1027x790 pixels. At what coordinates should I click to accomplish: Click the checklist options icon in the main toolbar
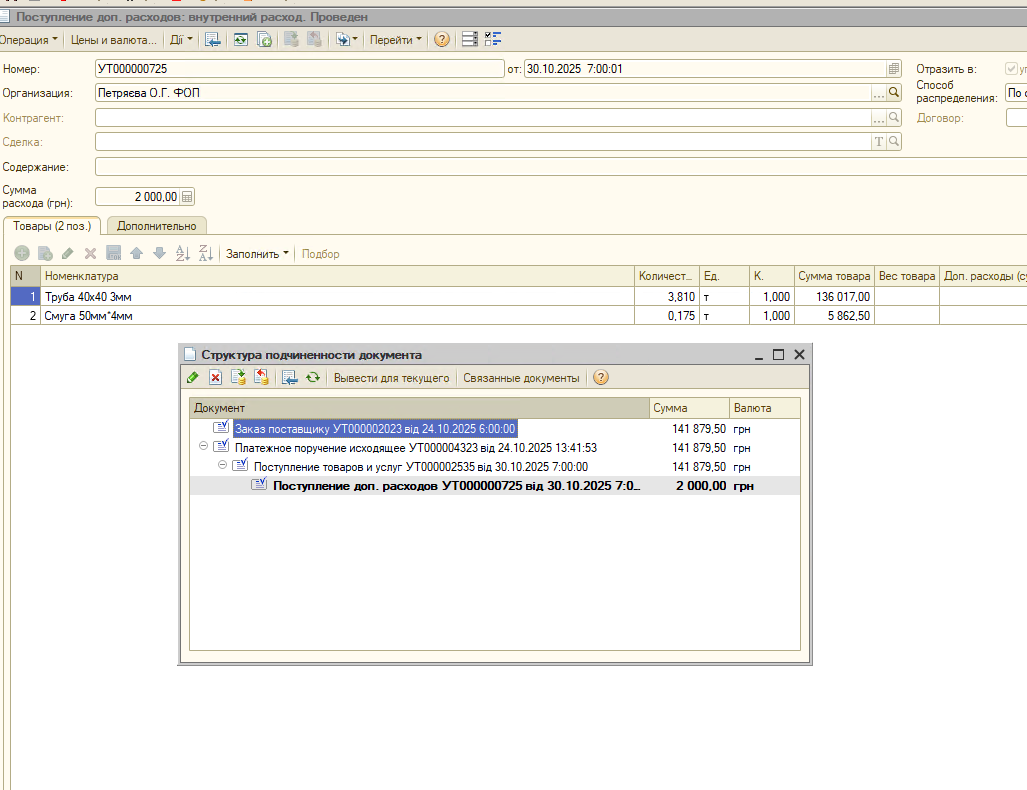(493, 40)
